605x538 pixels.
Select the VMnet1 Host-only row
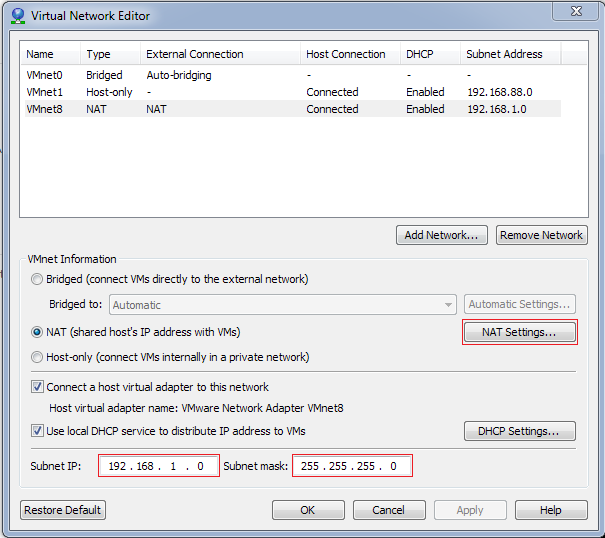(293, 92)
